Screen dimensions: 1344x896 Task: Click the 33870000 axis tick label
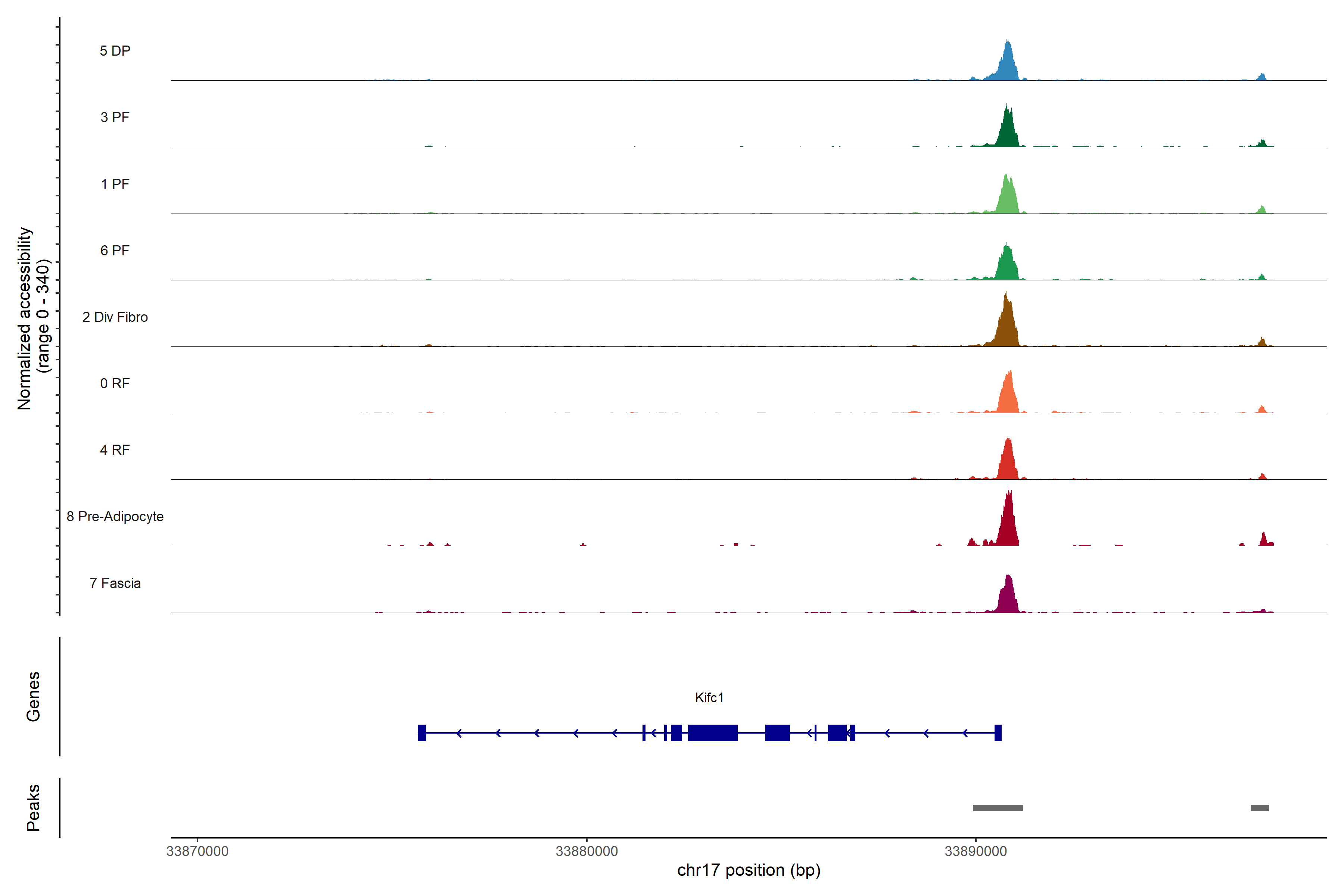click(197, 851)
